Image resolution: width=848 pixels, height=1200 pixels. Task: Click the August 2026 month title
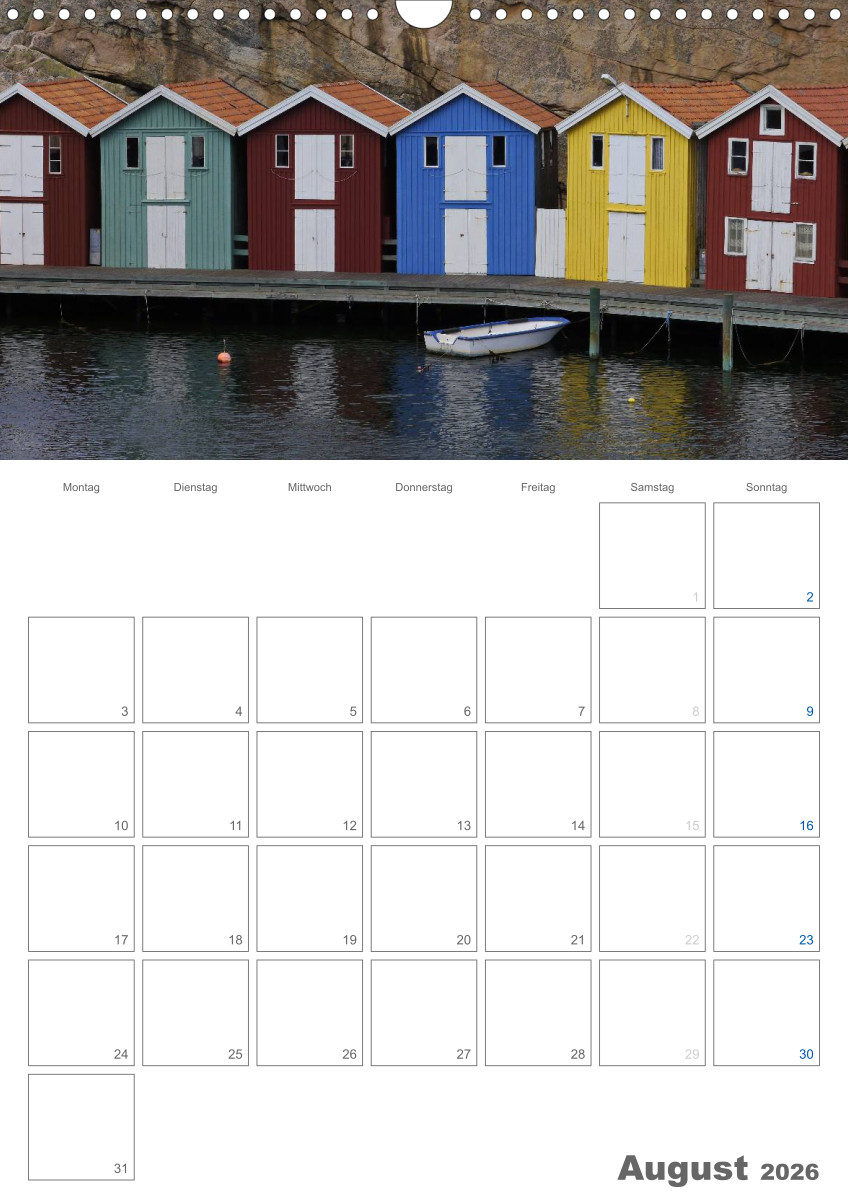click(718, 1169)
